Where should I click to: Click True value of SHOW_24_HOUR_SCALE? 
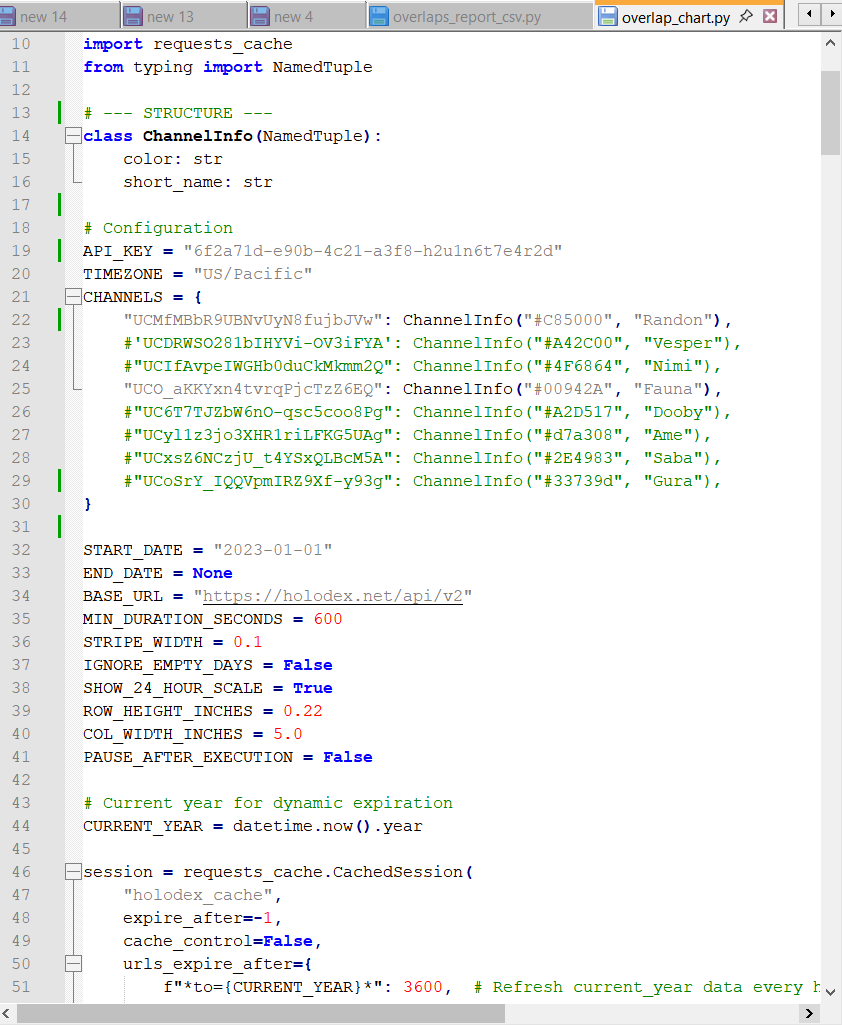(313, 688)
